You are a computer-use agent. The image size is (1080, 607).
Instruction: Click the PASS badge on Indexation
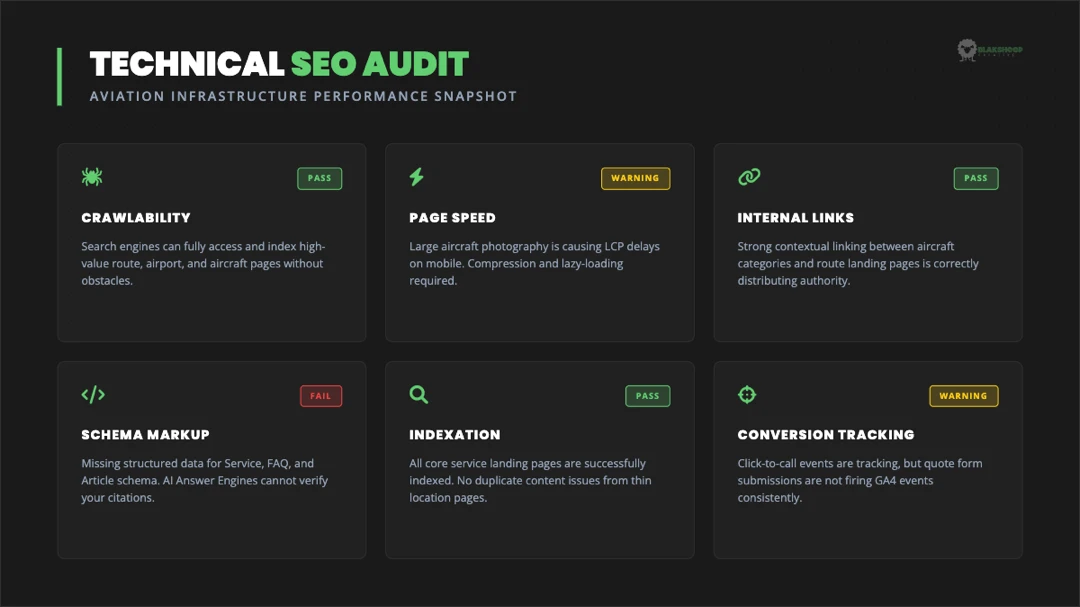647,395
